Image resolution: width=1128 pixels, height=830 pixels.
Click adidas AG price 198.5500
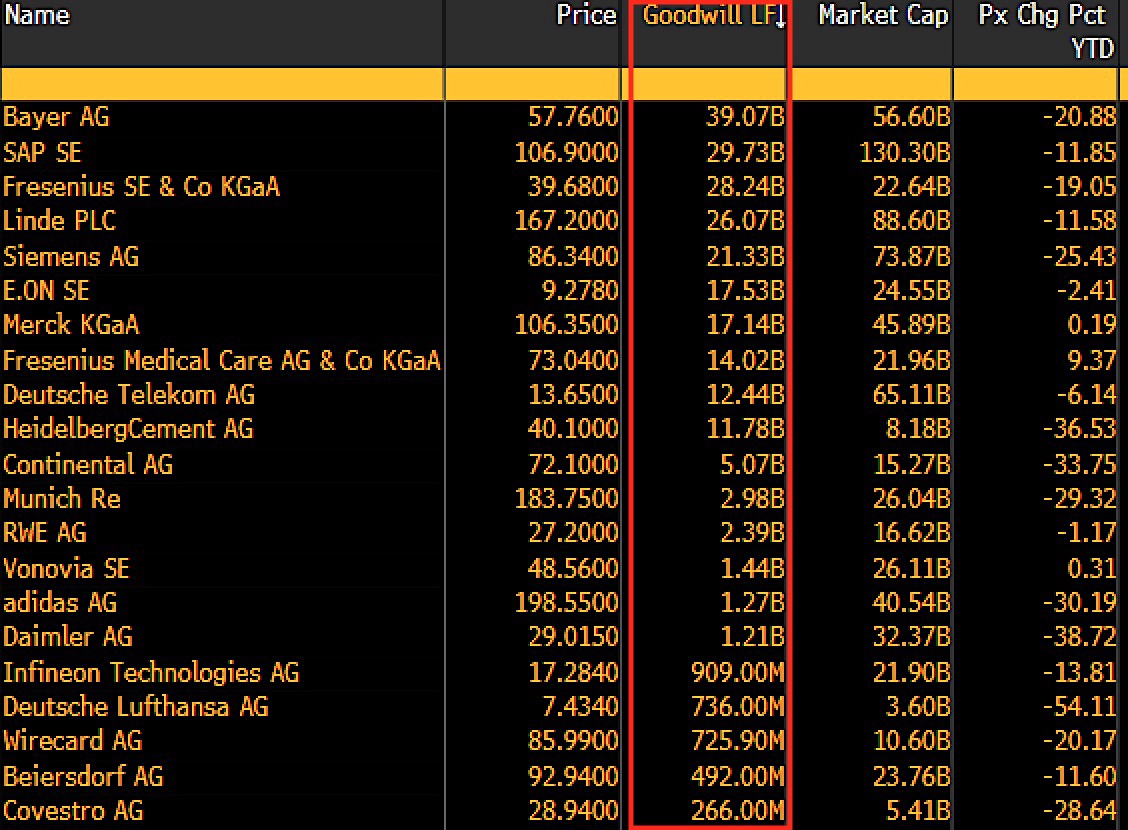566,602
